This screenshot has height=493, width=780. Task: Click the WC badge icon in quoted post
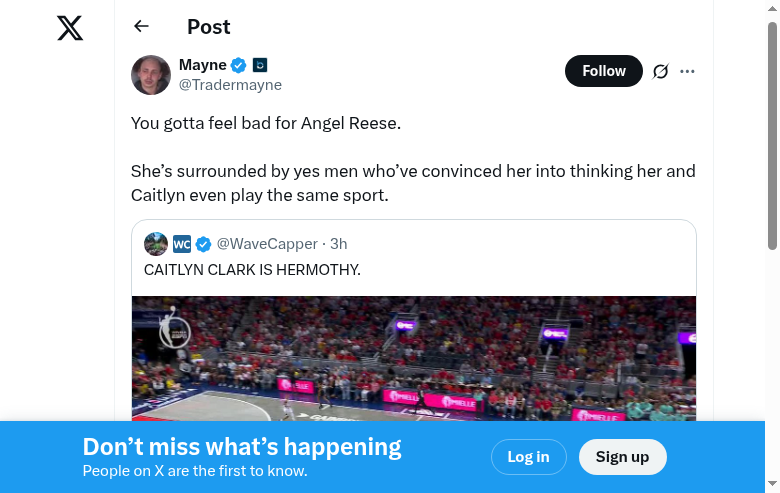point(182,244)
